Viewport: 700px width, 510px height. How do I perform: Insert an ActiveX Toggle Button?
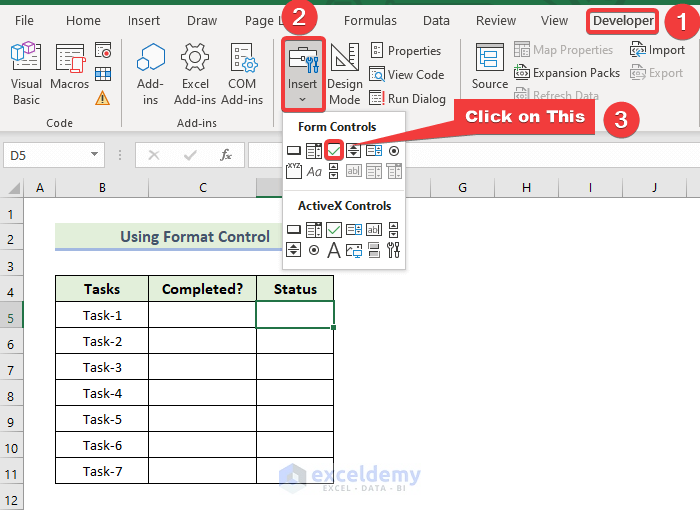(374, 250)
